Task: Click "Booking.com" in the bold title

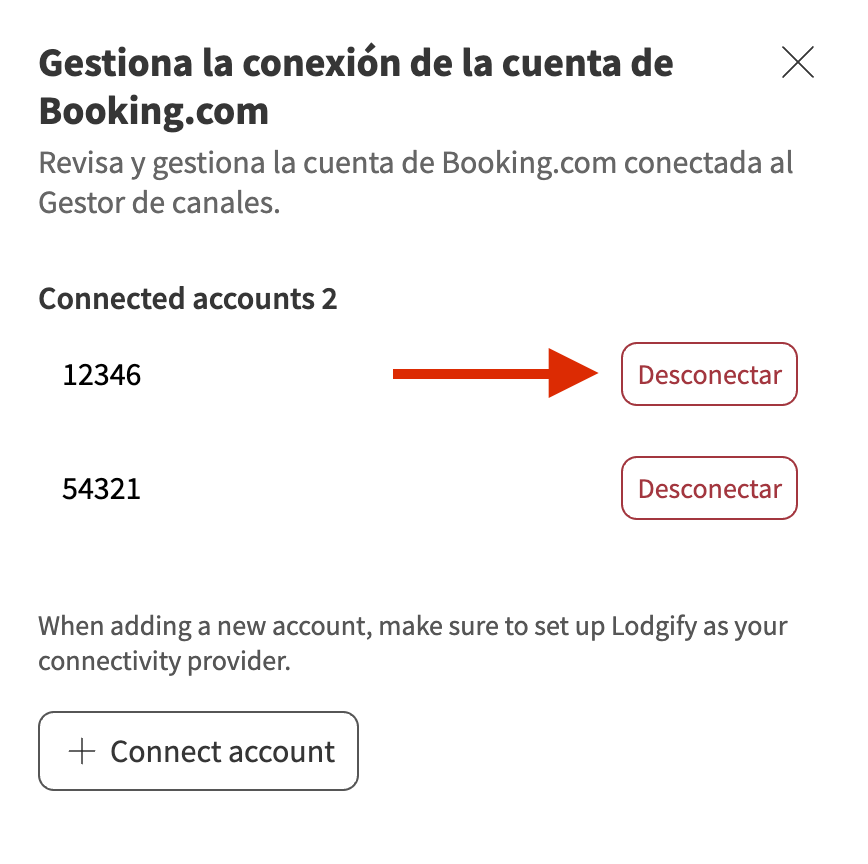Action: tap(154, 111)
